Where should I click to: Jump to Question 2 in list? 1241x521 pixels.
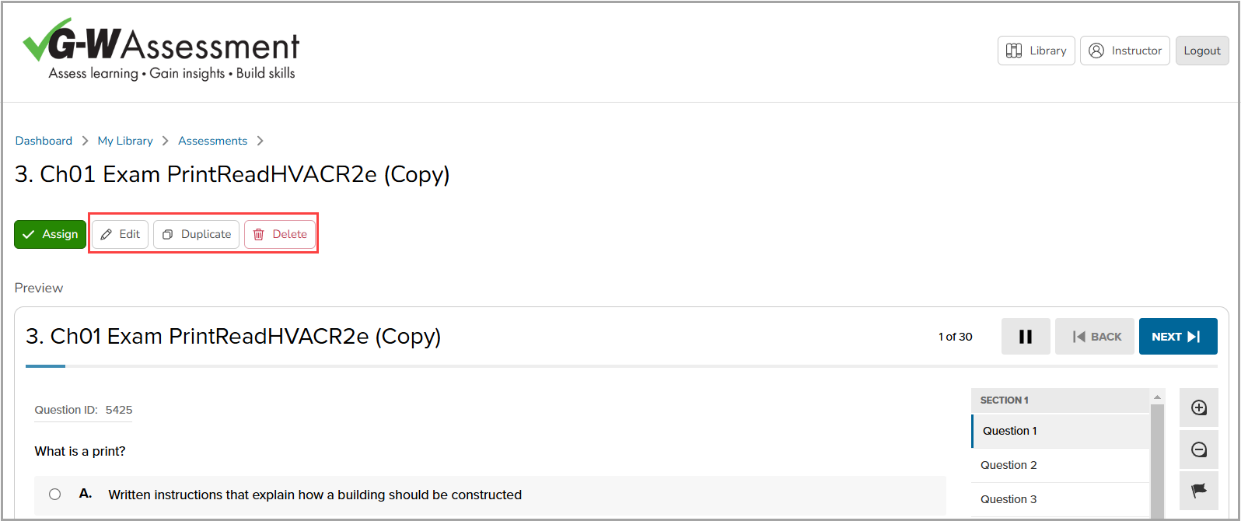tap(1060, 465)
